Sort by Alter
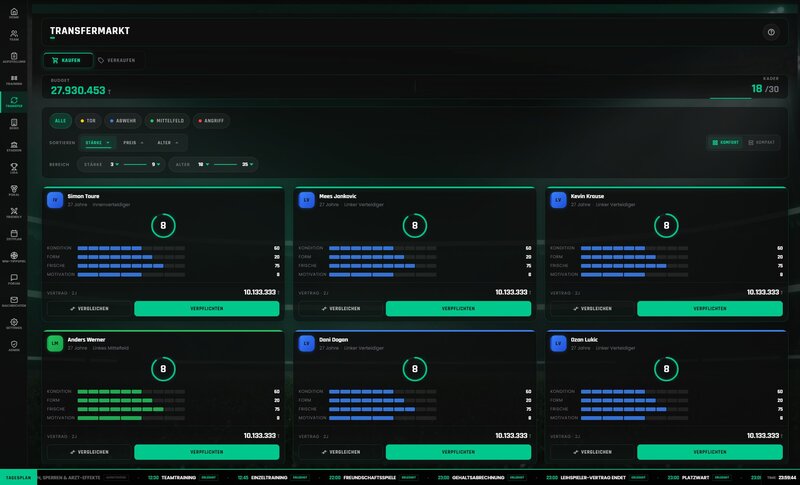The image size is (800, 485). (x=168, y=143)
